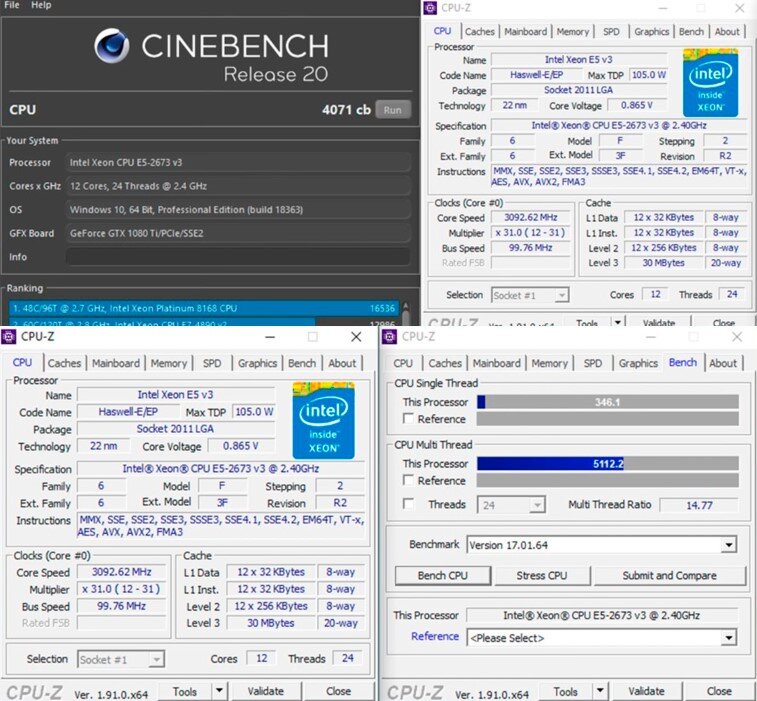Switch to Graphics tab in bottom-left CPU-Z
Image resolution: width=757 pixels, height=701 pixels.
[257, 363]
